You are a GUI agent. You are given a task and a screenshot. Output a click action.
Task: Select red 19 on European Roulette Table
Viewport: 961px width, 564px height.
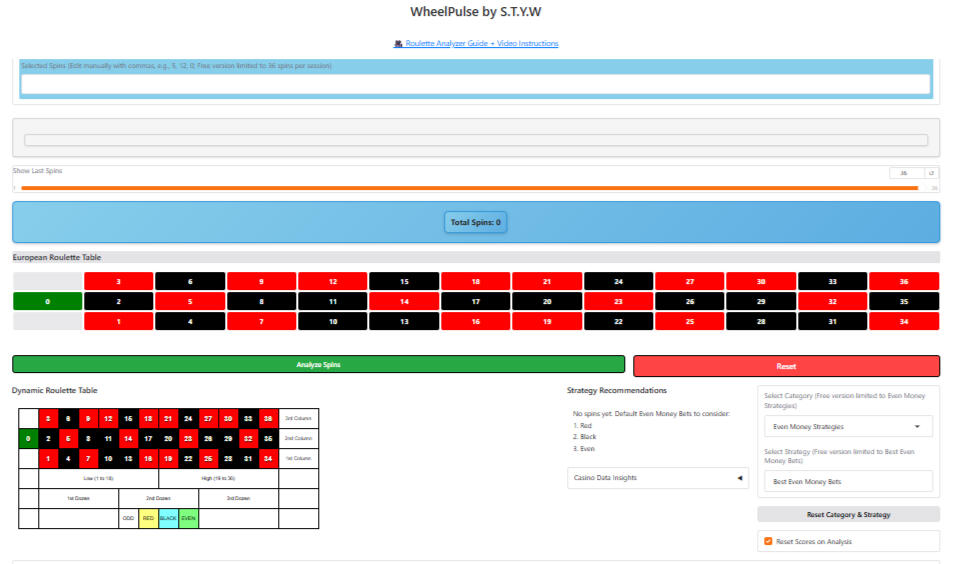click(x=547, y=321)
